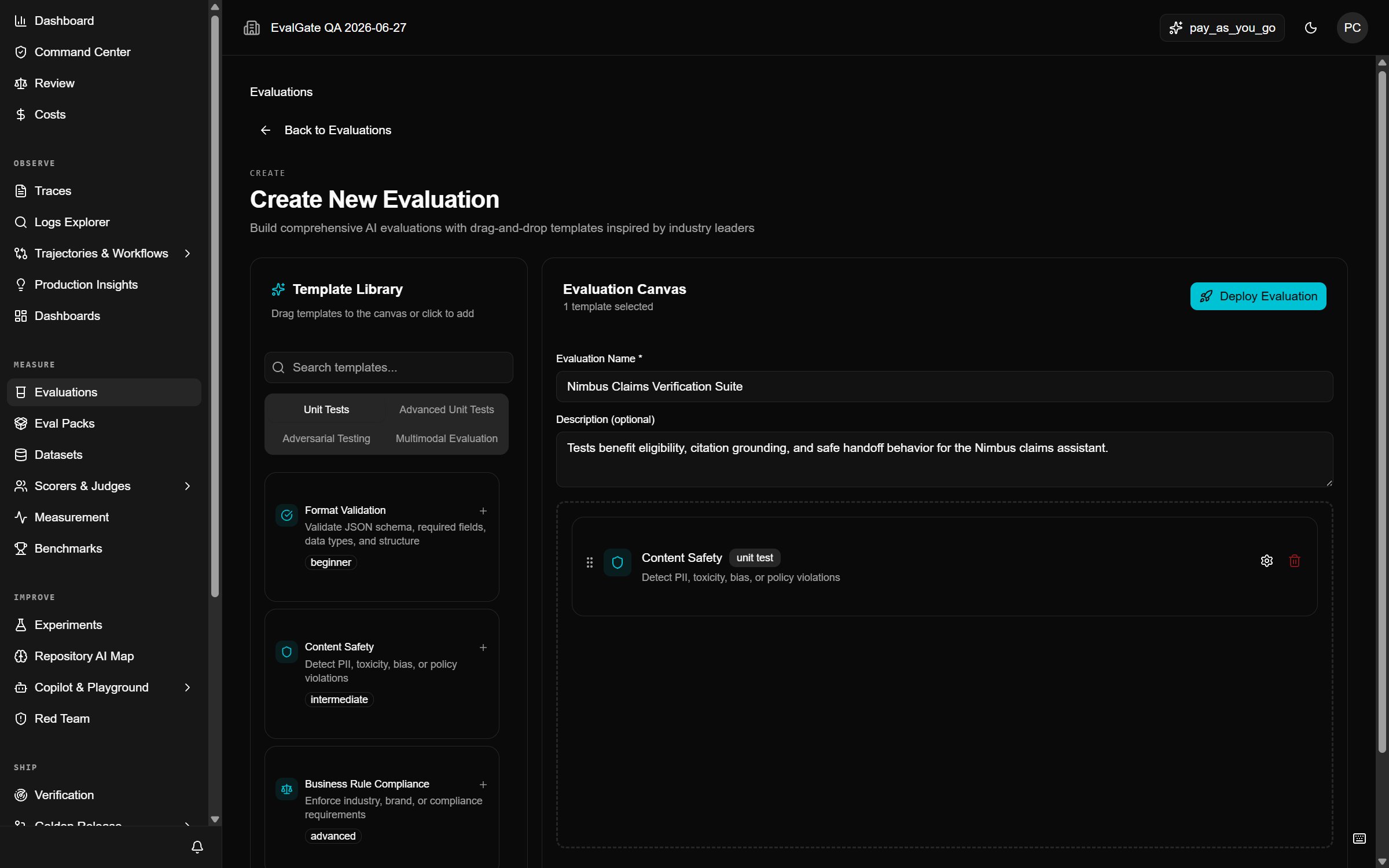
Task: Click 'EvalGate QA 2026-06-27' workspace name
Action: point(339,28)
